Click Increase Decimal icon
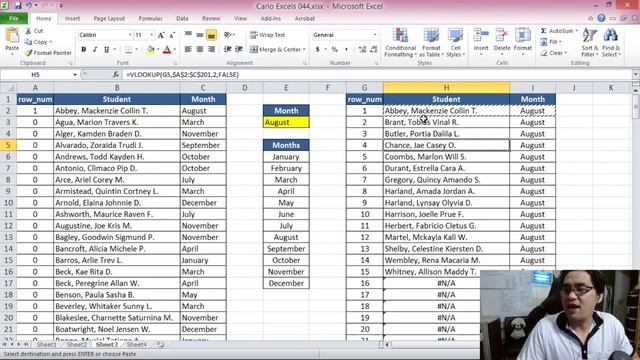 point(362,49)
